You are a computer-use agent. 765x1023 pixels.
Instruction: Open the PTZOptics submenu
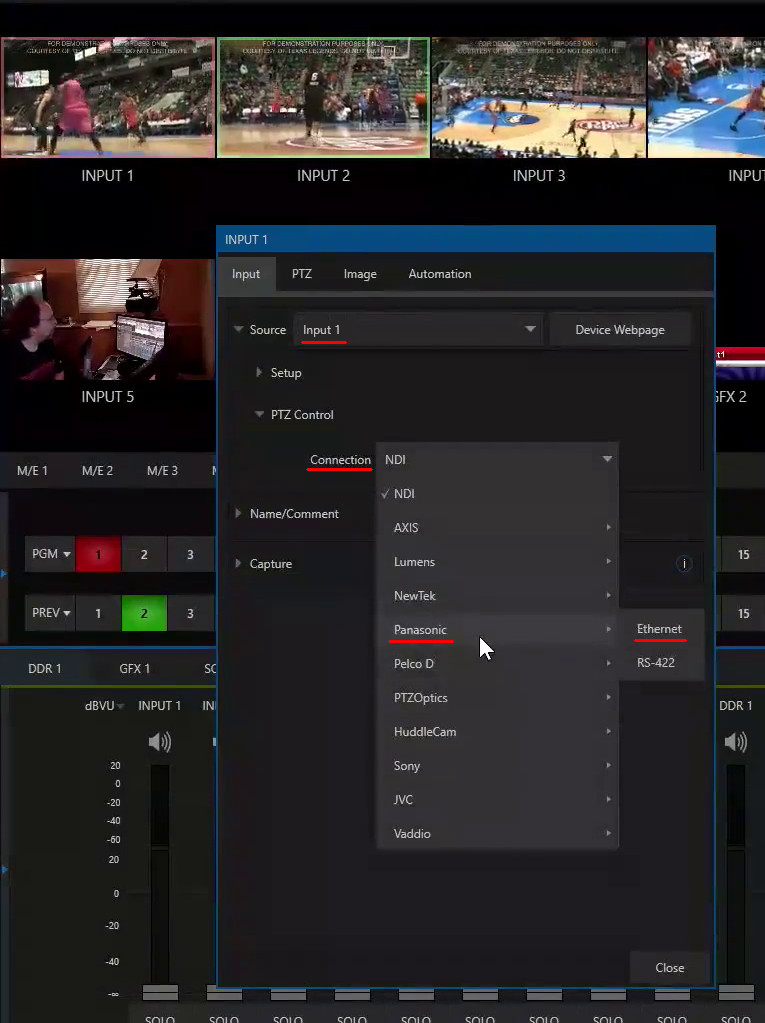(x=498, y=697)
